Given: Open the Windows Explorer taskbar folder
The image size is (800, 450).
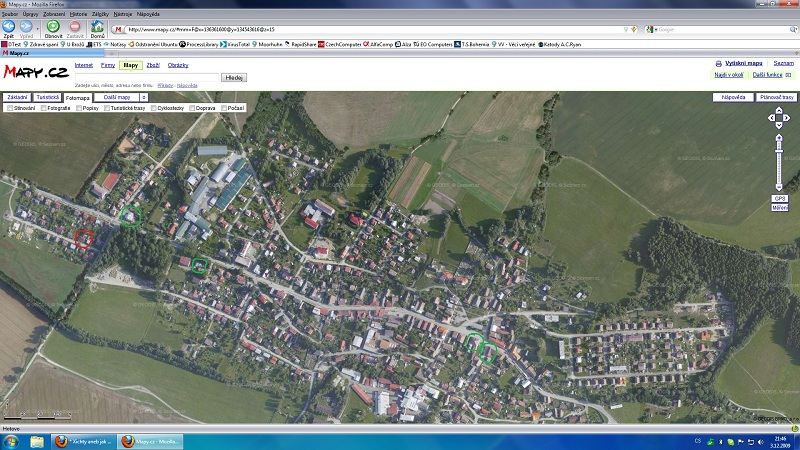Looking at the screenshot, I should pos(37,441).
